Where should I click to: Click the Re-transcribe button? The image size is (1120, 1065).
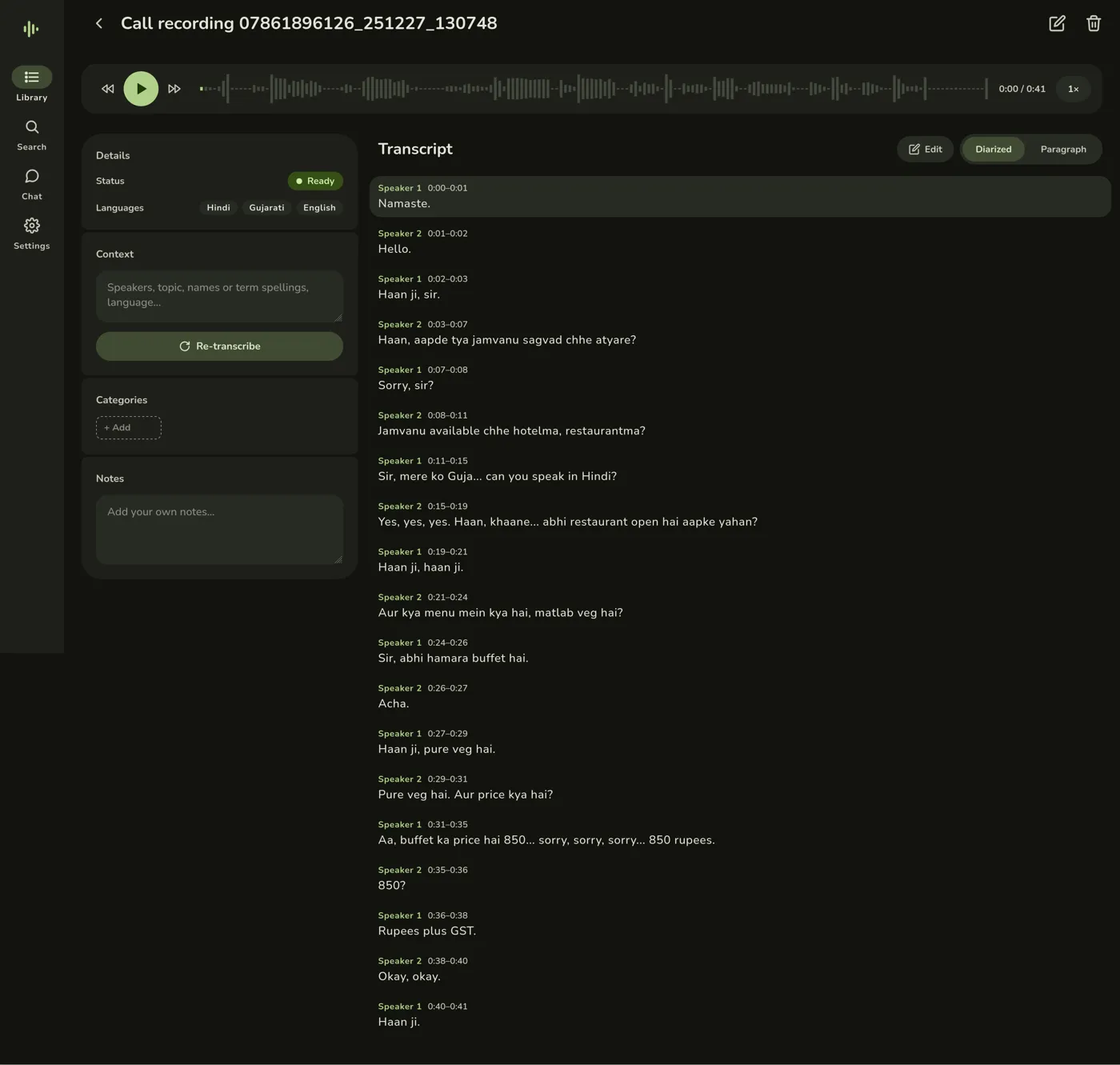pos(219,346)
